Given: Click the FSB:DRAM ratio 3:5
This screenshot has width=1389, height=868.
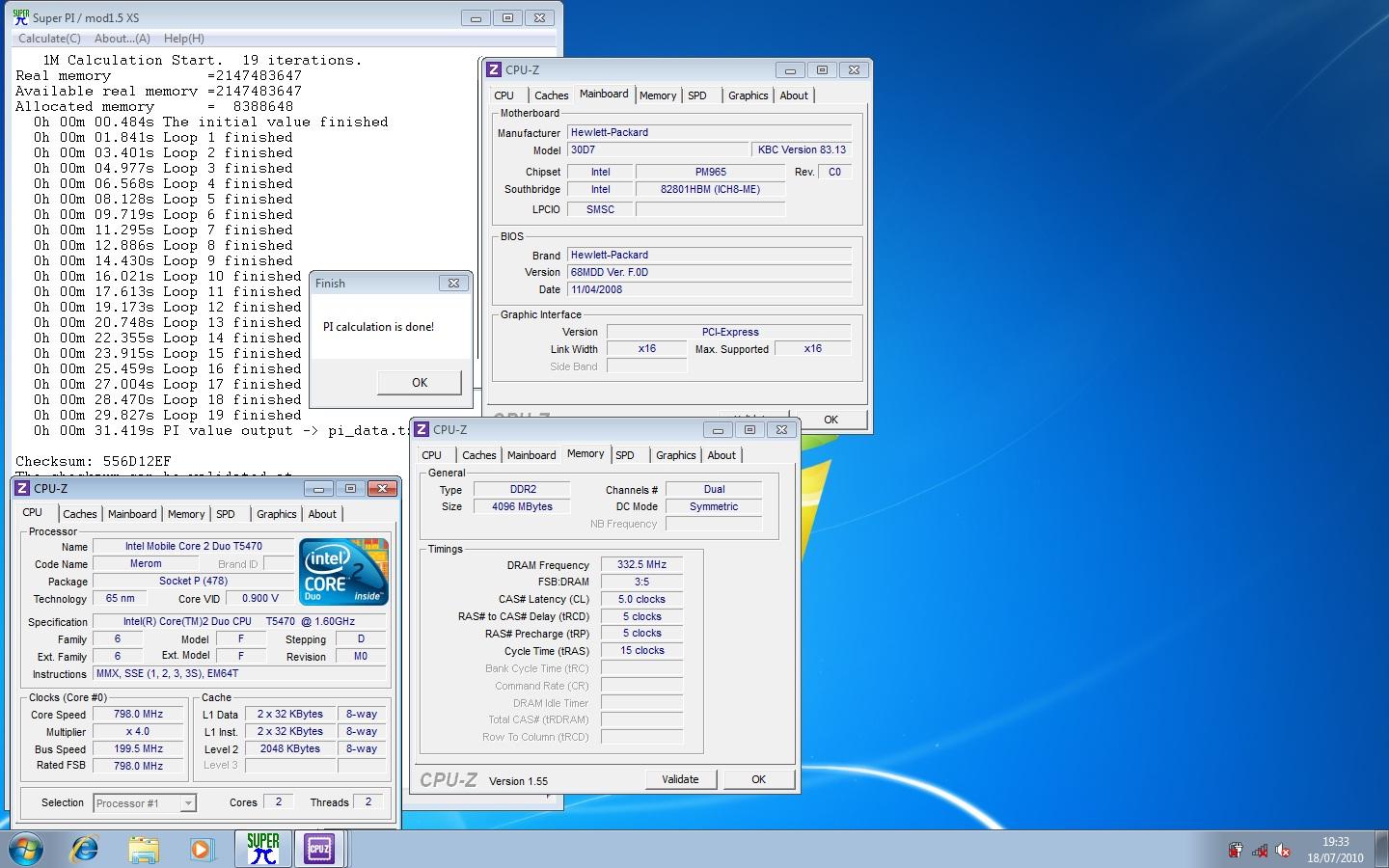Looking at the screenshot, I should (641, 582).
